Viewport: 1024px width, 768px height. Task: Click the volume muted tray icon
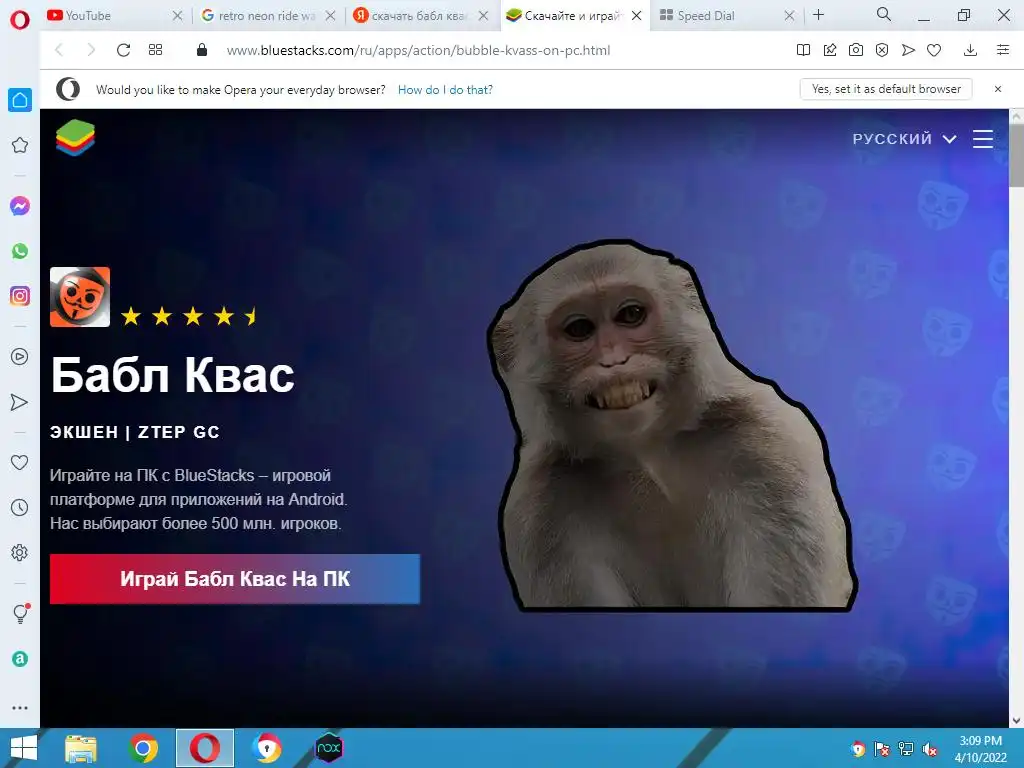(930, 750)
